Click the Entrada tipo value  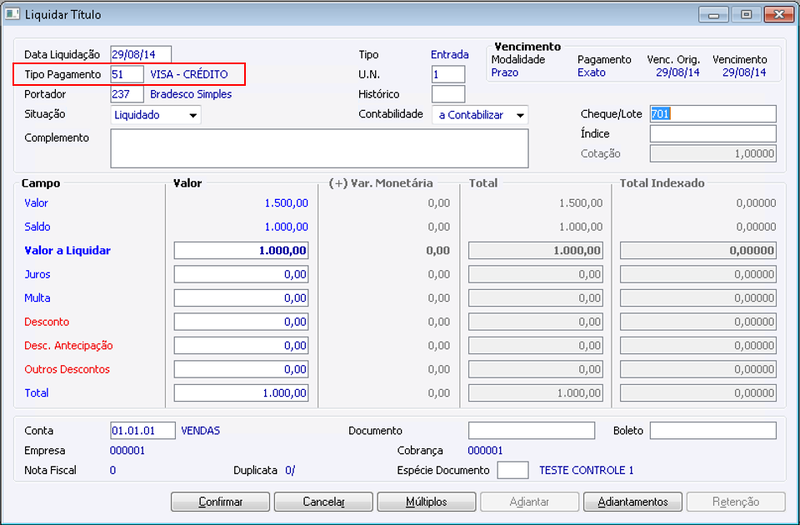click(449, 54)
